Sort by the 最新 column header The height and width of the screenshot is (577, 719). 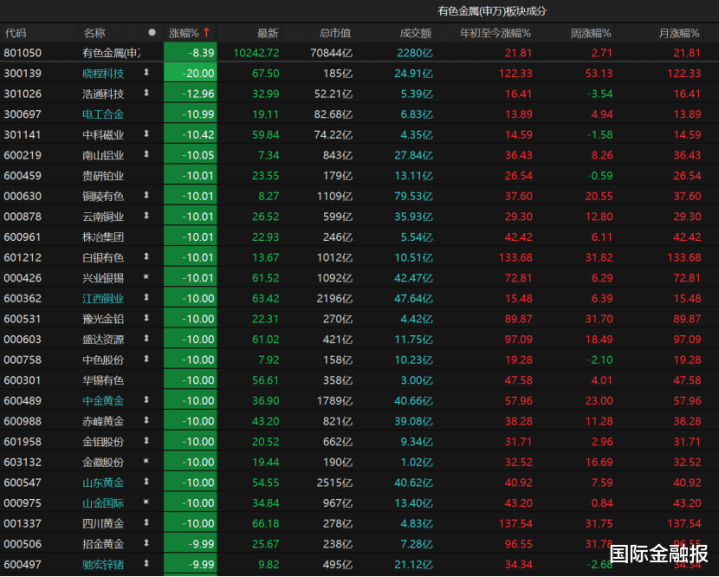[268, 33]
